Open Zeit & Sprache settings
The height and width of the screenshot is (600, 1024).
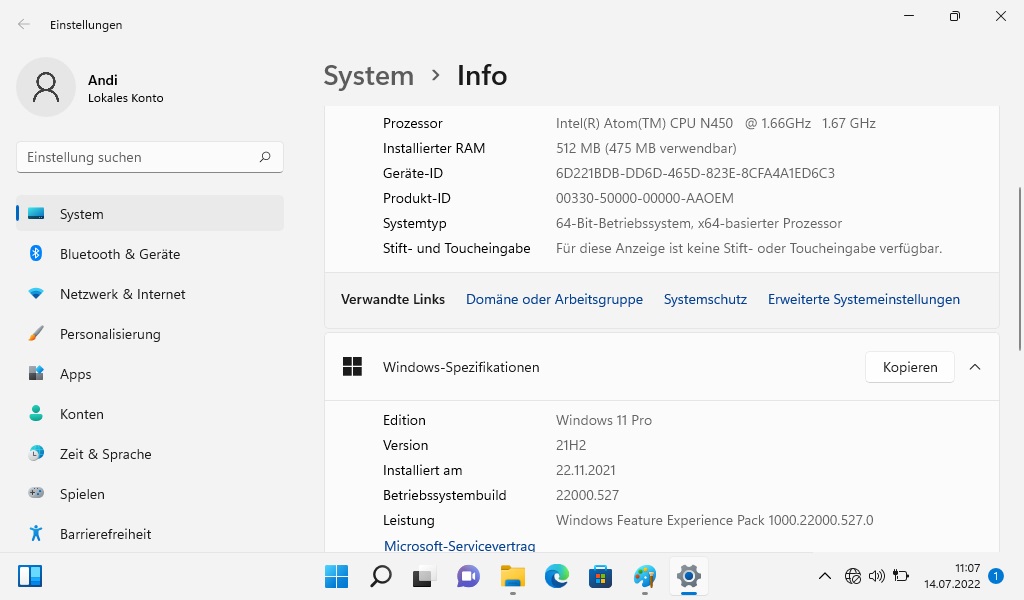(x=105, y=454)
